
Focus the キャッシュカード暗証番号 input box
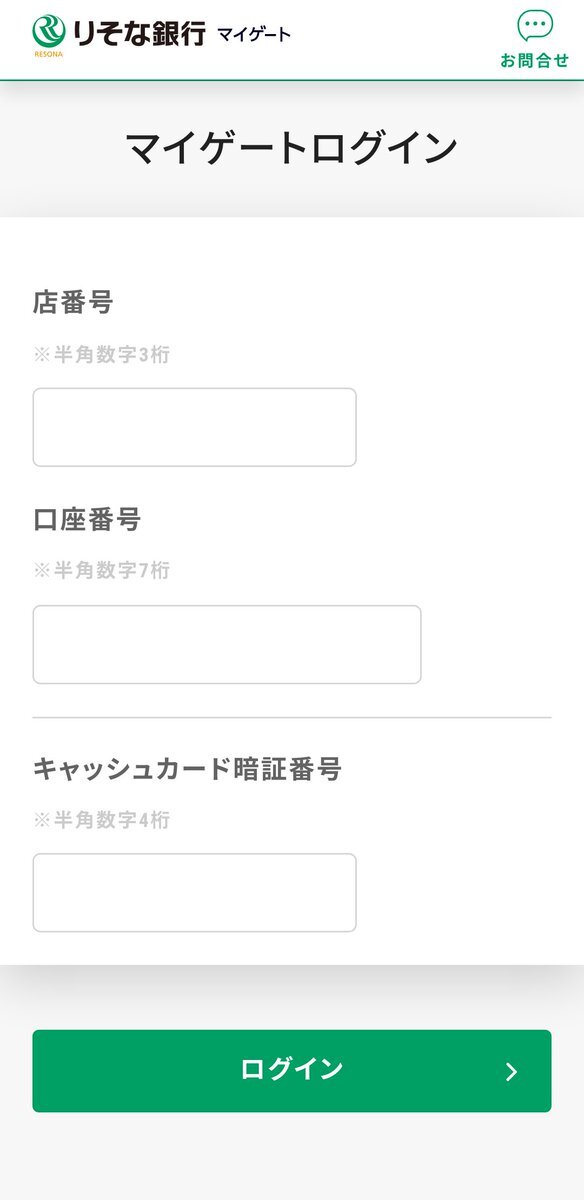pyautogui.click(x=194, y=892)
